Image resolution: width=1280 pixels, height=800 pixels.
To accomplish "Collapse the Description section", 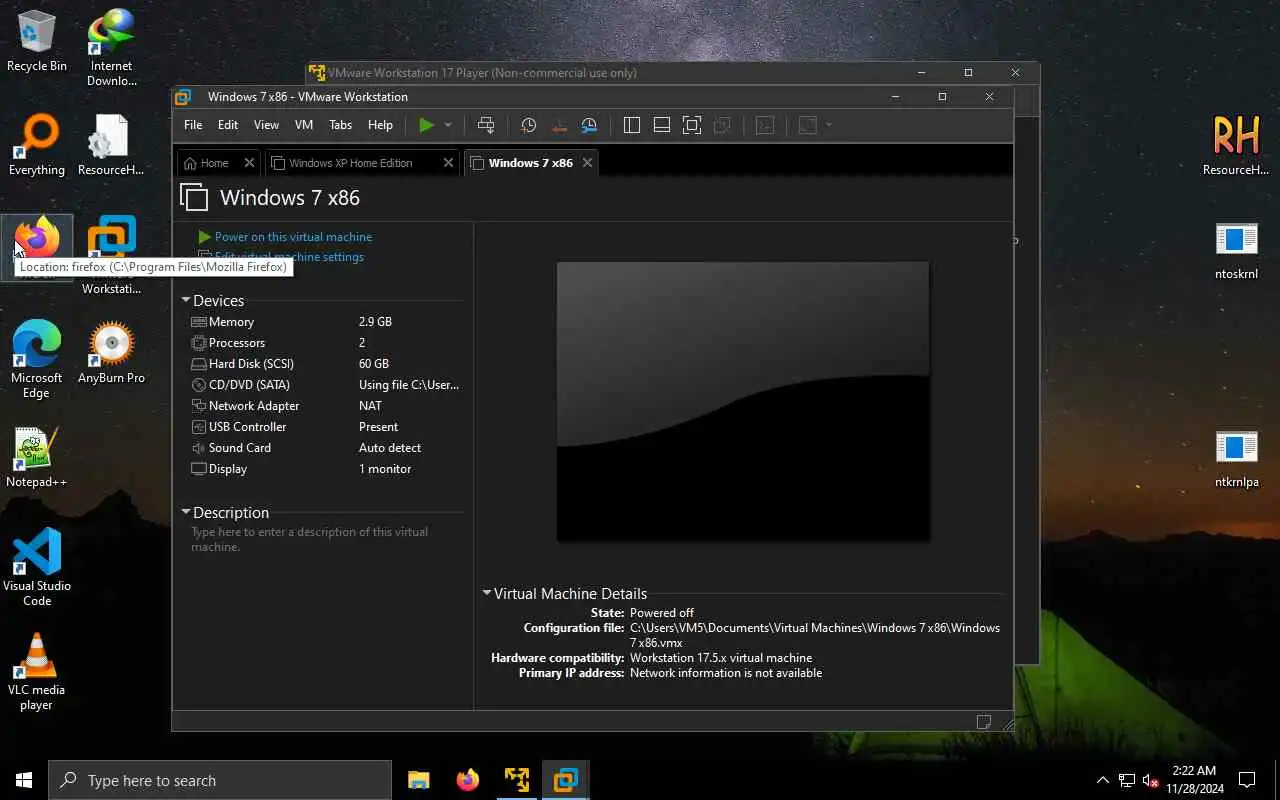I will click(x=186, y=512).
